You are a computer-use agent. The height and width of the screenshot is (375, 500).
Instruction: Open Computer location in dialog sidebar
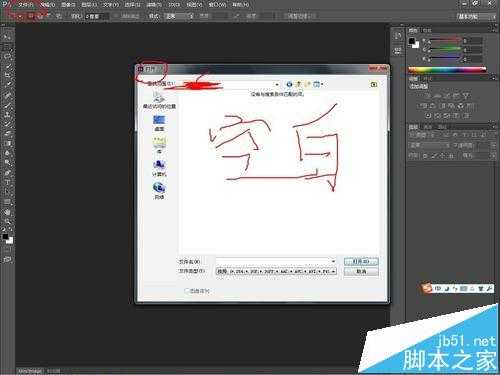(x=159, y=168)
